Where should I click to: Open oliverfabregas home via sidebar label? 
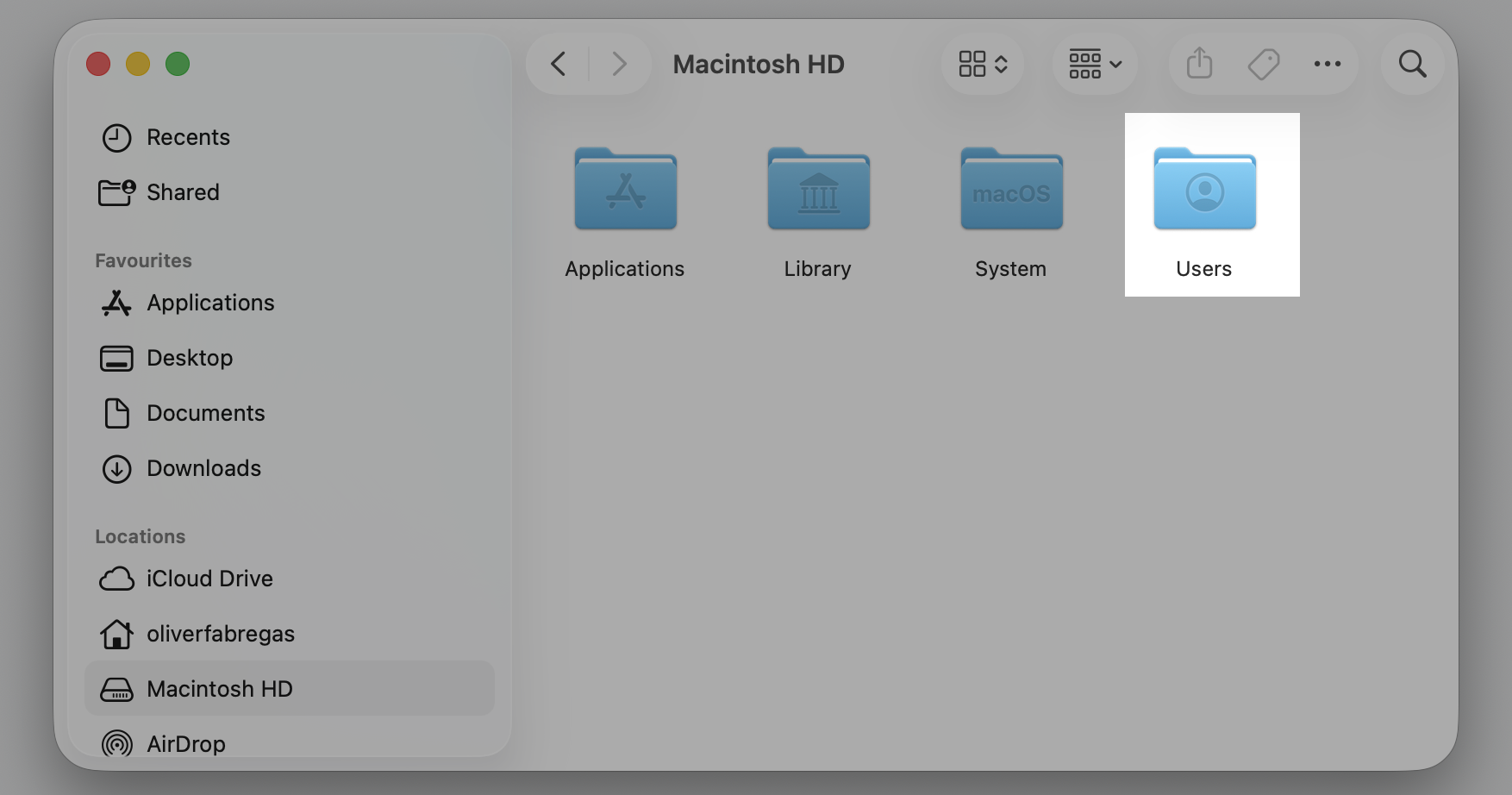tap(221, 634)
